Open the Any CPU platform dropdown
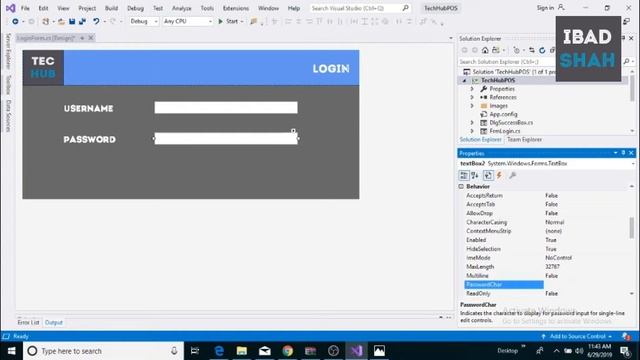This screenshot has height=360, width=640. [x=188, y=21]
